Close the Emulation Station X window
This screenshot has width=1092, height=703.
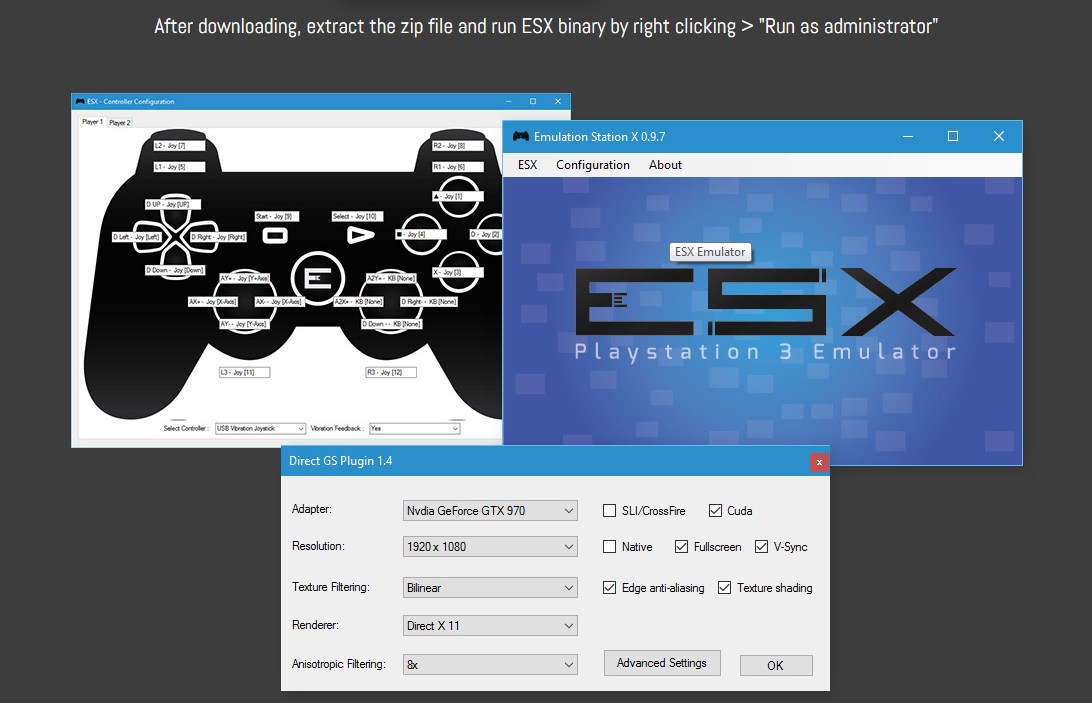point(999,137)
